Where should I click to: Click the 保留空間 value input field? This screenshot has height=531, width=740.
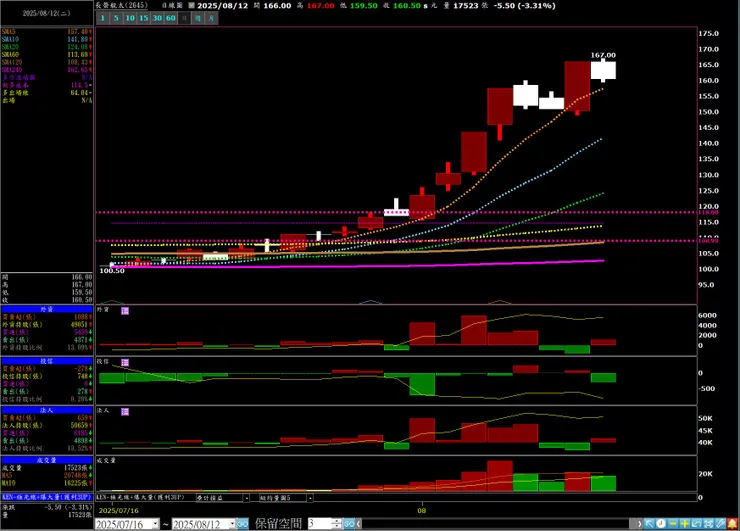320,524
